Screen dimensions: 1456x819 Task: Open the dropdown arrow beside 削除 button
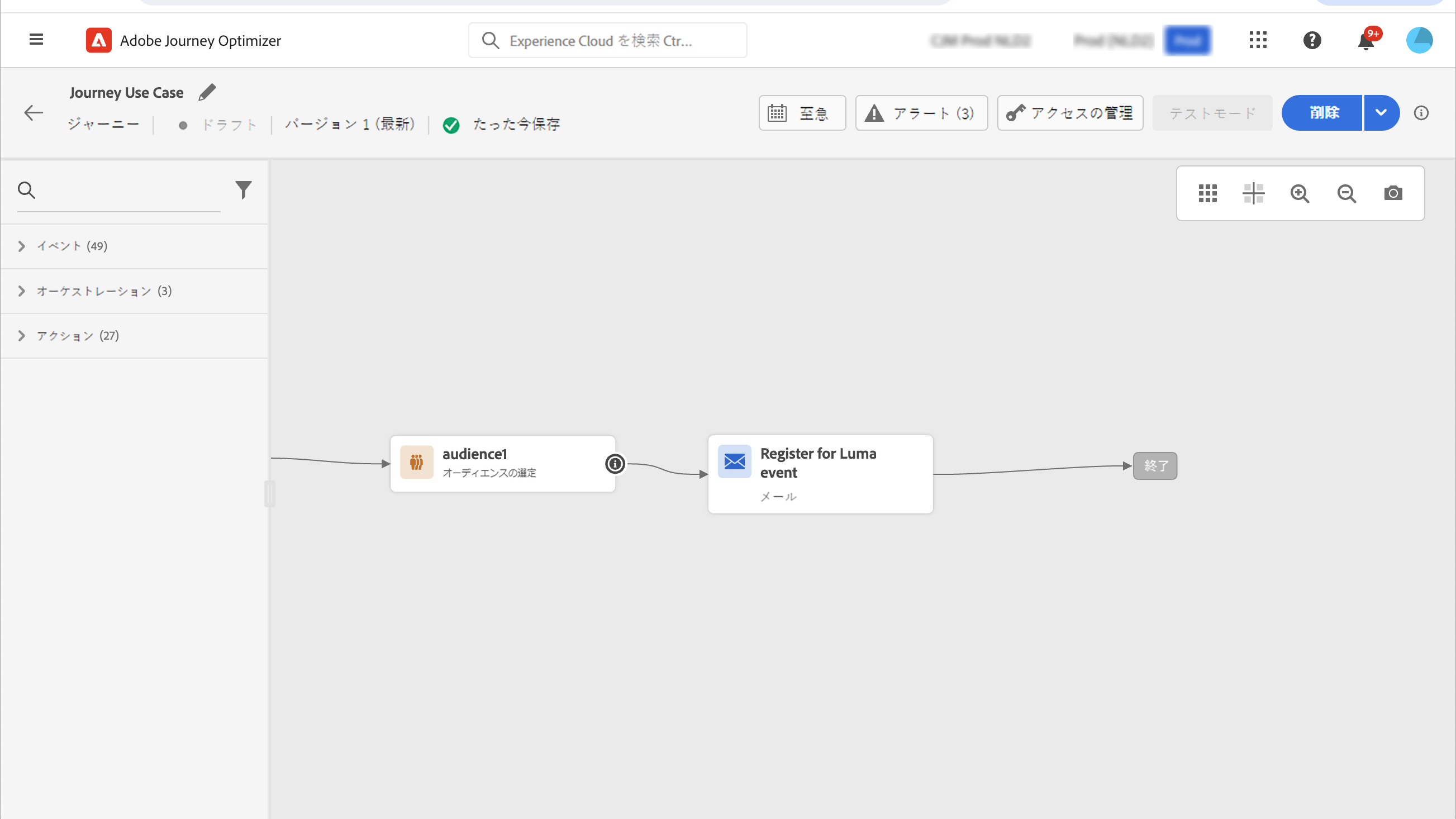(1381, 112)
